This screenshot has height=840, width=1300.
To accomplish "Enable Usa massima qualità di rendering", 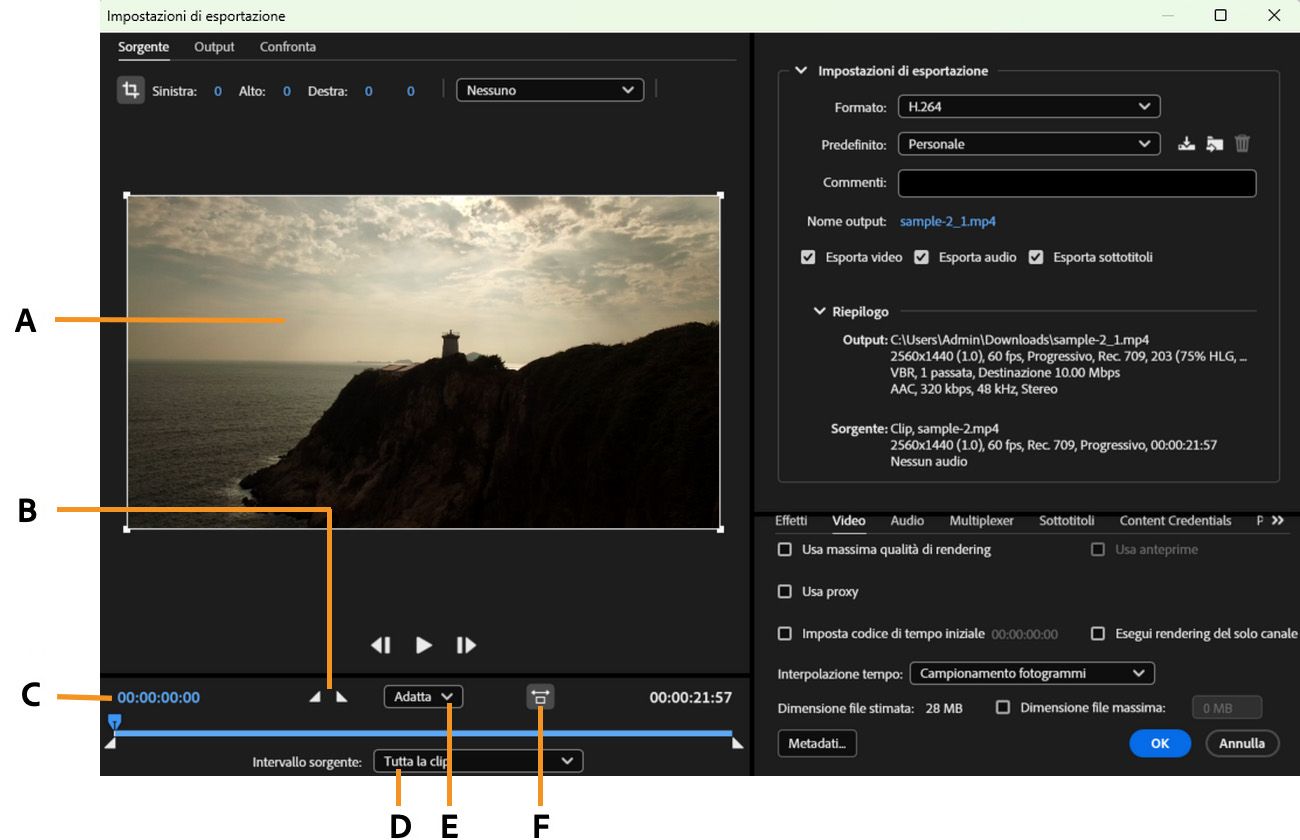I will pos(784,550).
